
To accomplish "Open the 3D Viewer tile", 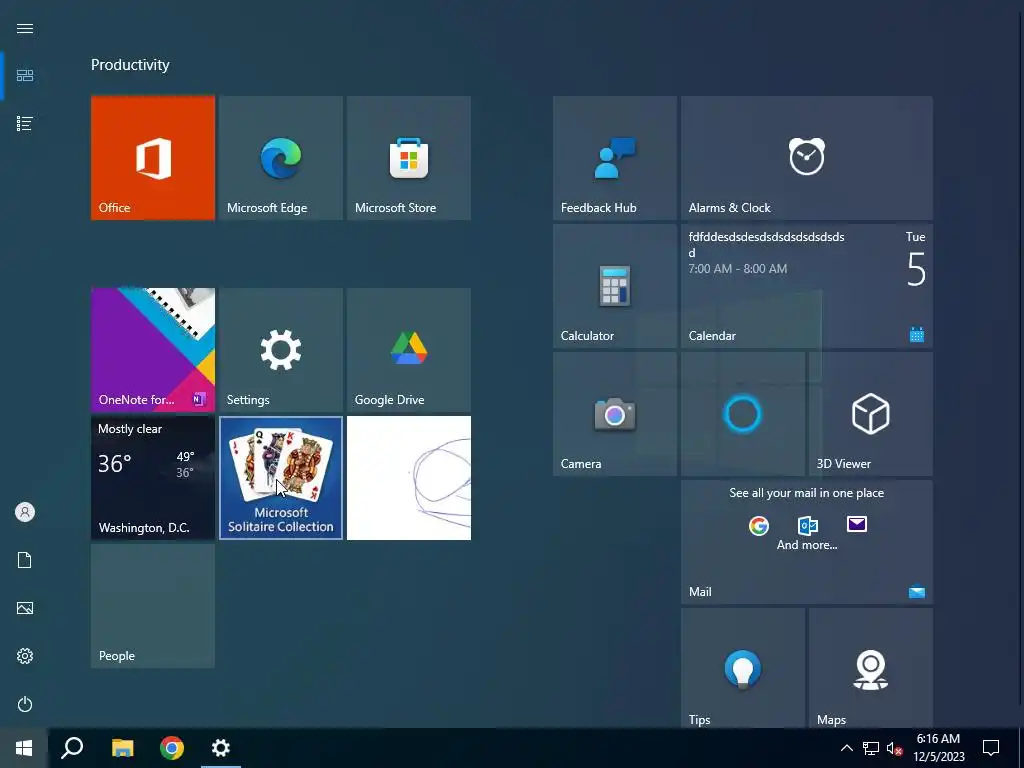I will 871,414.
